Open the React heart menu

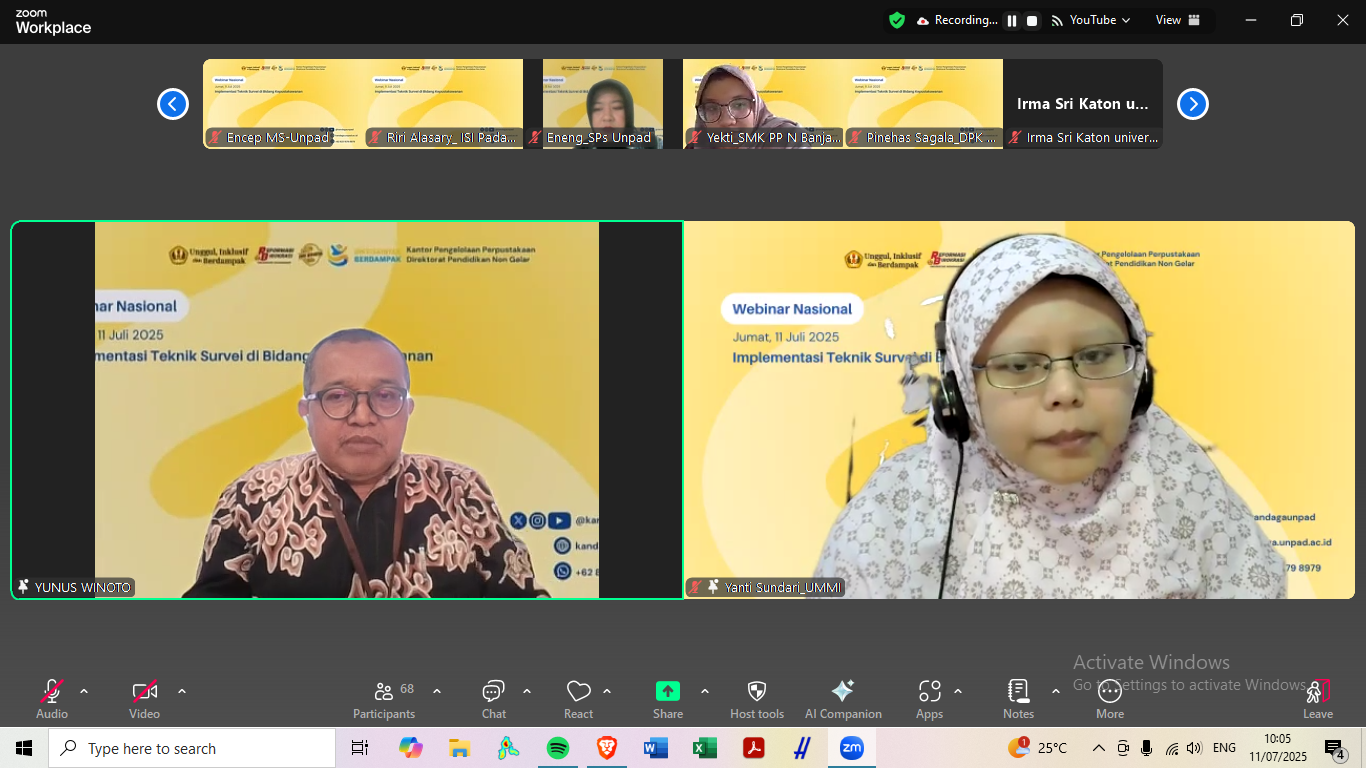[578, 698]
